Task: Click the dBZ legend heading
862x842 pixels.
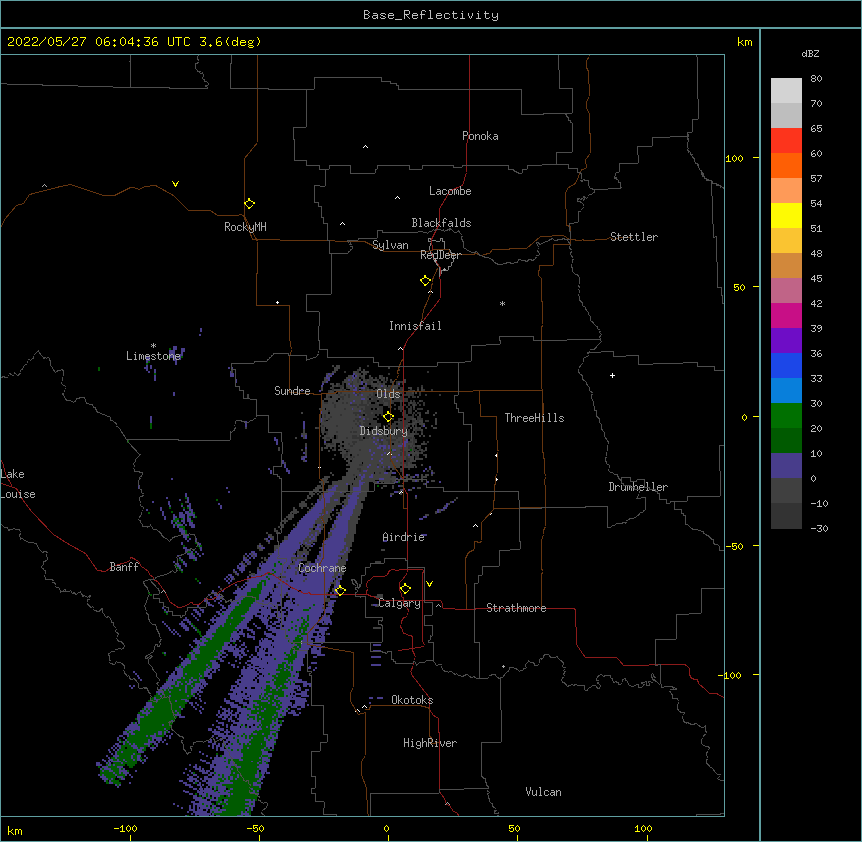Action: [x=810, y=53]
